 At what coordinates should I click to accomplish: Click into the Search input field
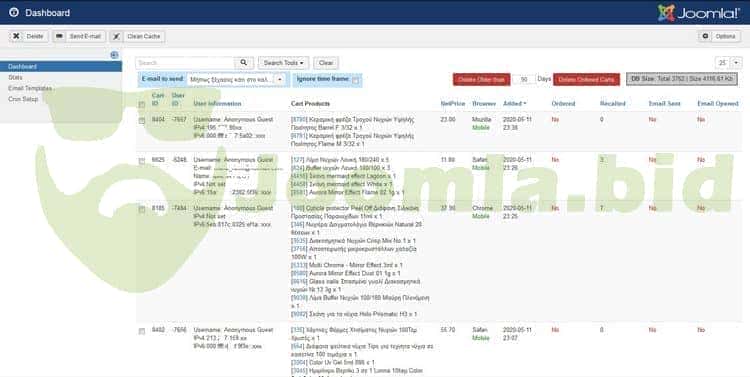pyautogui.click(x=185, y=63)
